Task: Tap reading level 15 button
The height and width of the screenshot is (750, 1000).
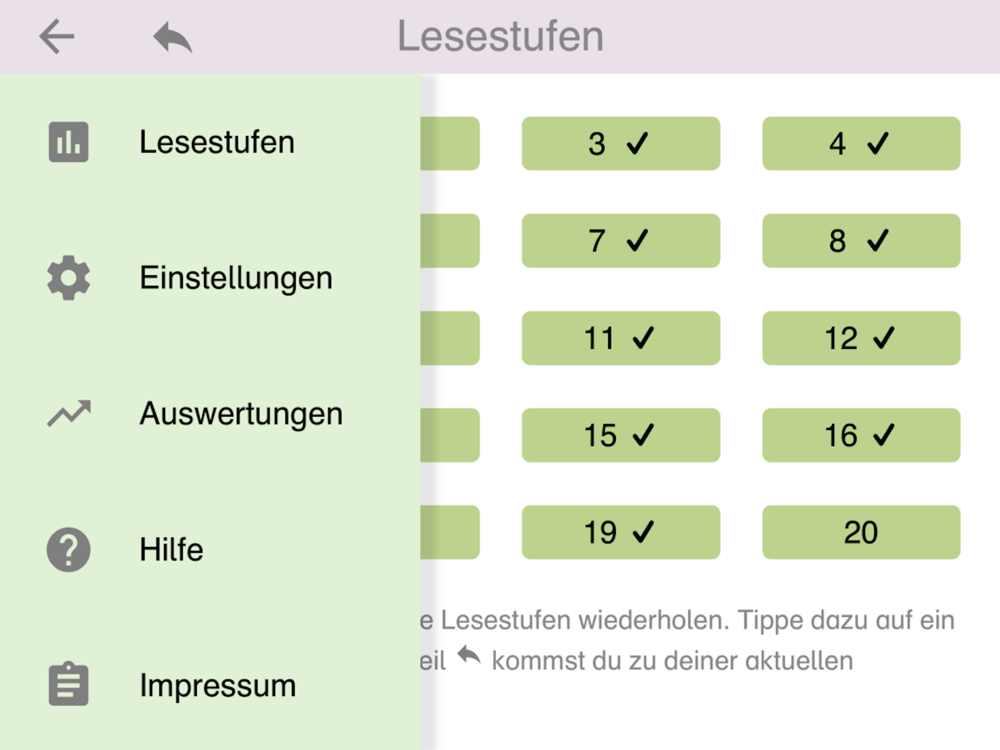Action: (621, 435)
